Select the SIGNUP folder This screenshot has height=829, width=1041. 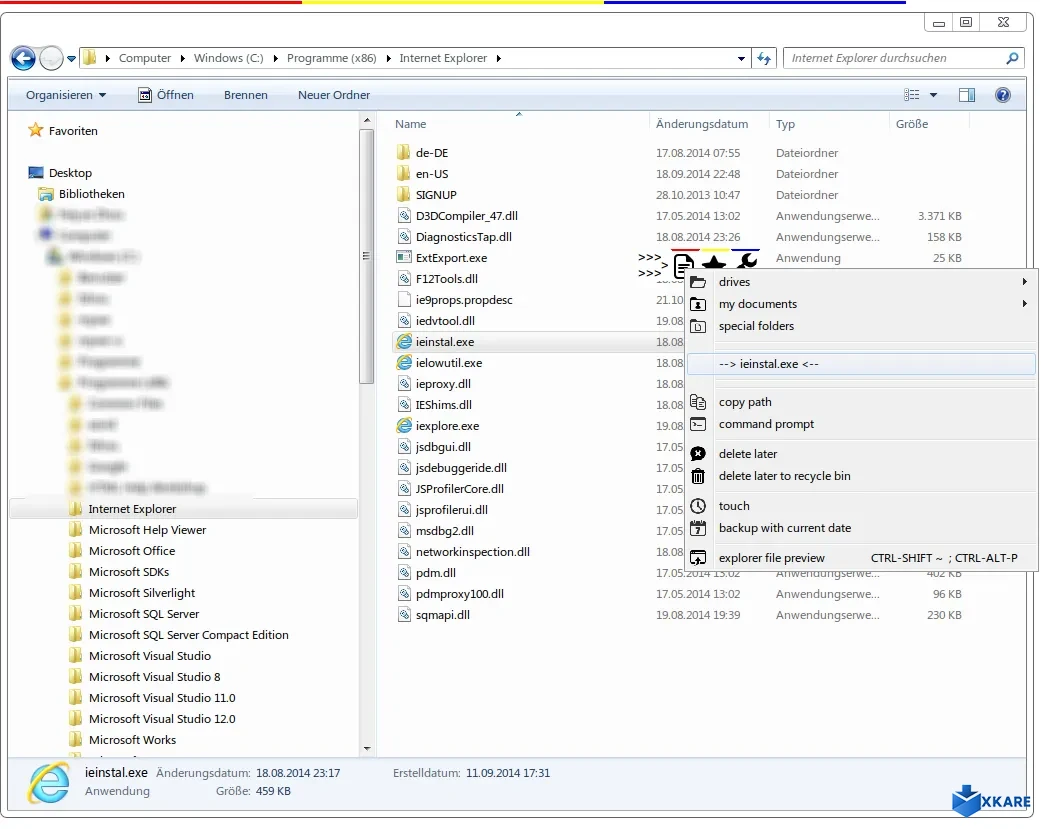436,195
